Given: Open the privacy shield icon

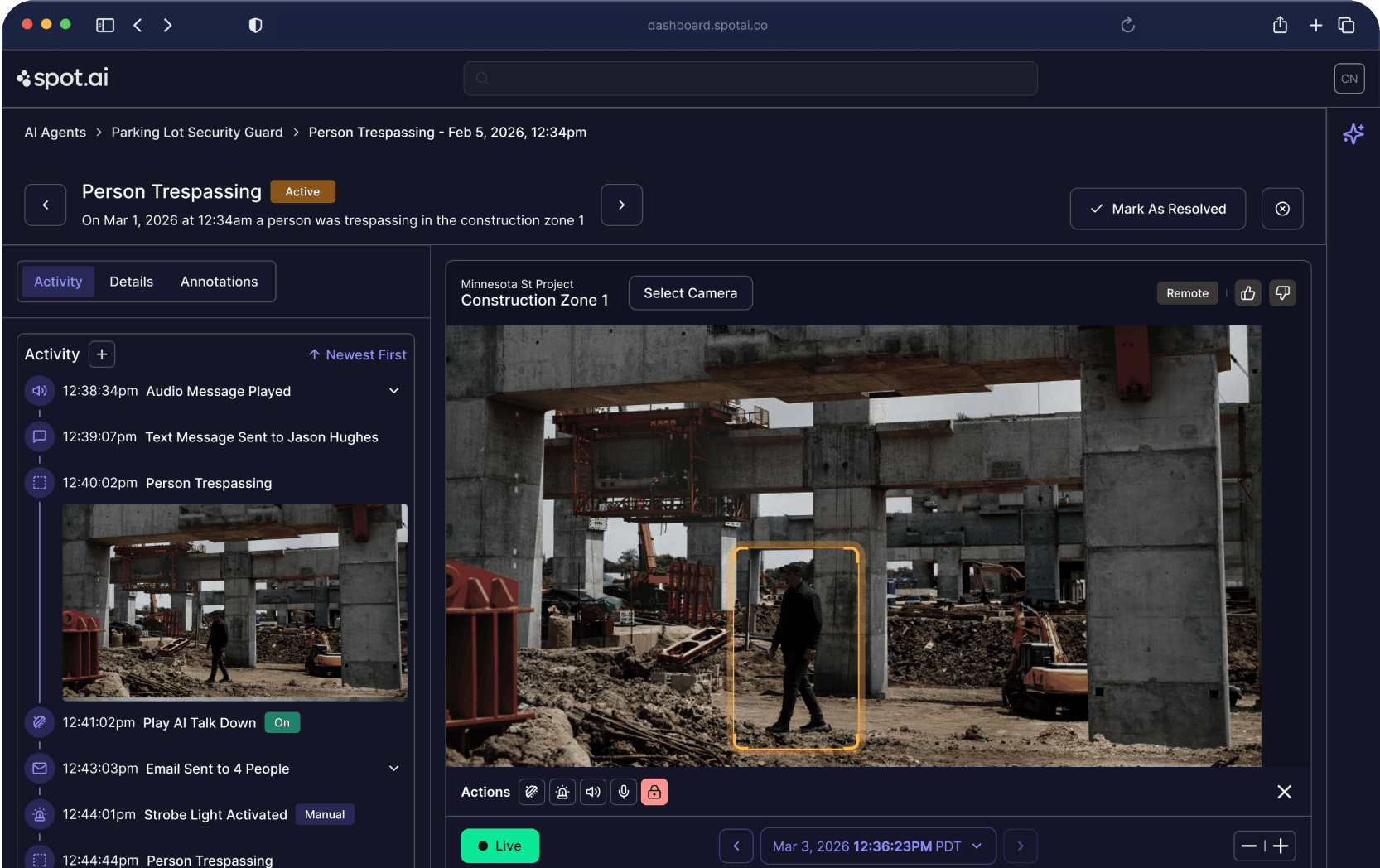Looking at the screenshot, I should tap(256, 26).
